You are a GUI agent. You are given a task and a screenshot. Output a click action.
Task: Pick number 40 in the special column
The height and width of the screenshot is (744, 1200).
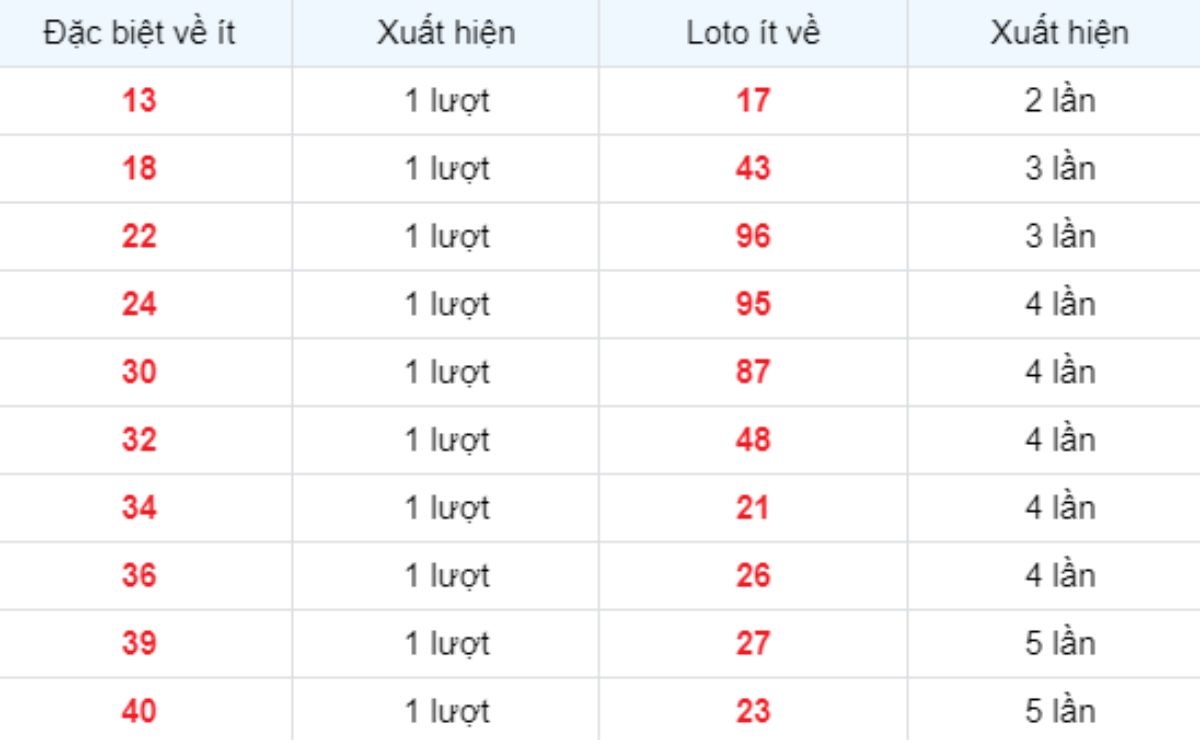[x=139, y=712]
